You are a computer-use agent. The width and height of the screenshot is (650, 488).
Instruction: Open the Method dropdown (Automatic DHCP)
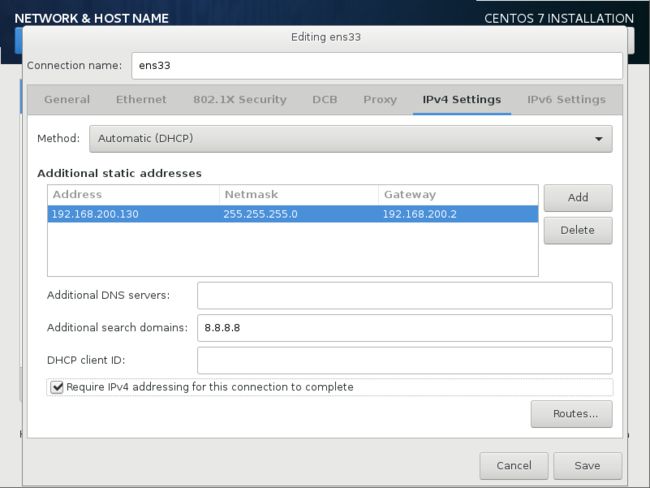coord(350,139)
